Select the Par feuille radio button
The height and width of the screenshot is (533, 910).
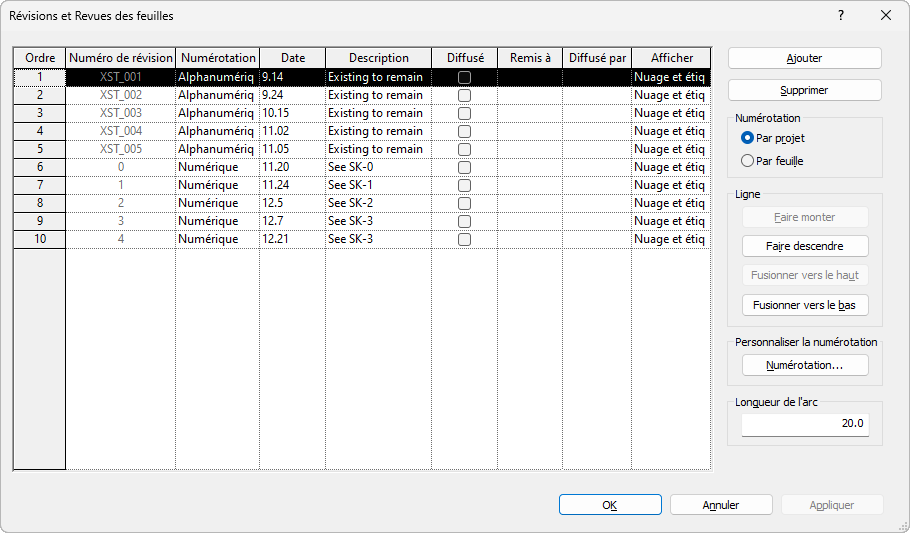coord(748,161)
